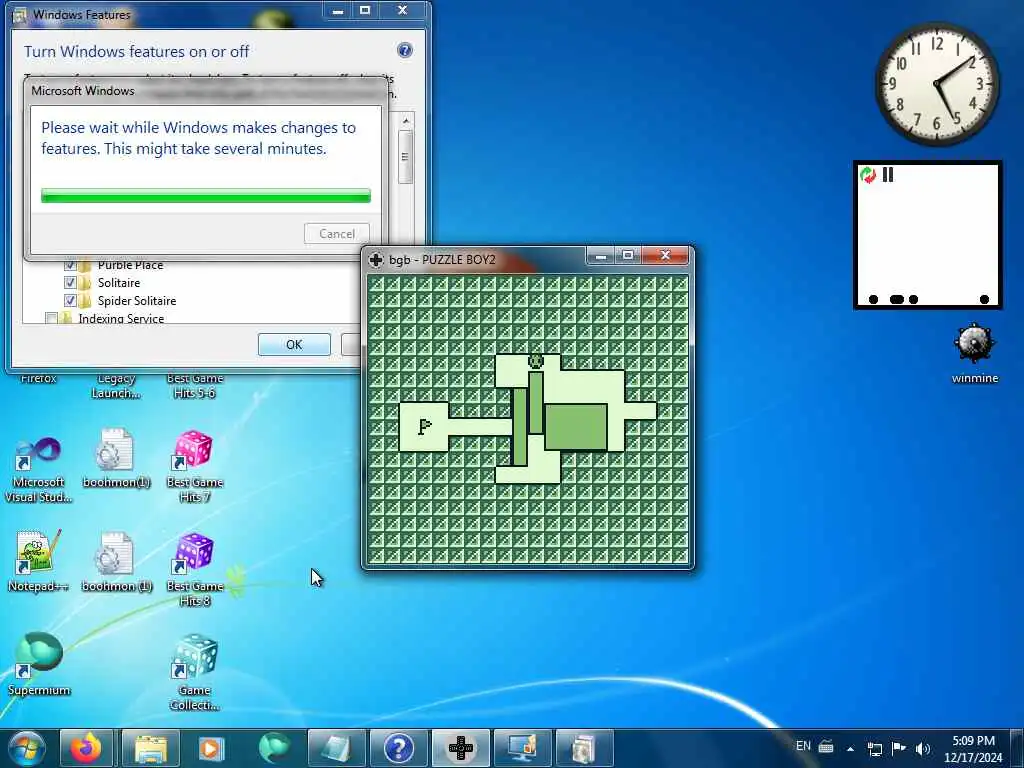
Task: Cancel the Windows feature changes
Action: click(337, 234)
